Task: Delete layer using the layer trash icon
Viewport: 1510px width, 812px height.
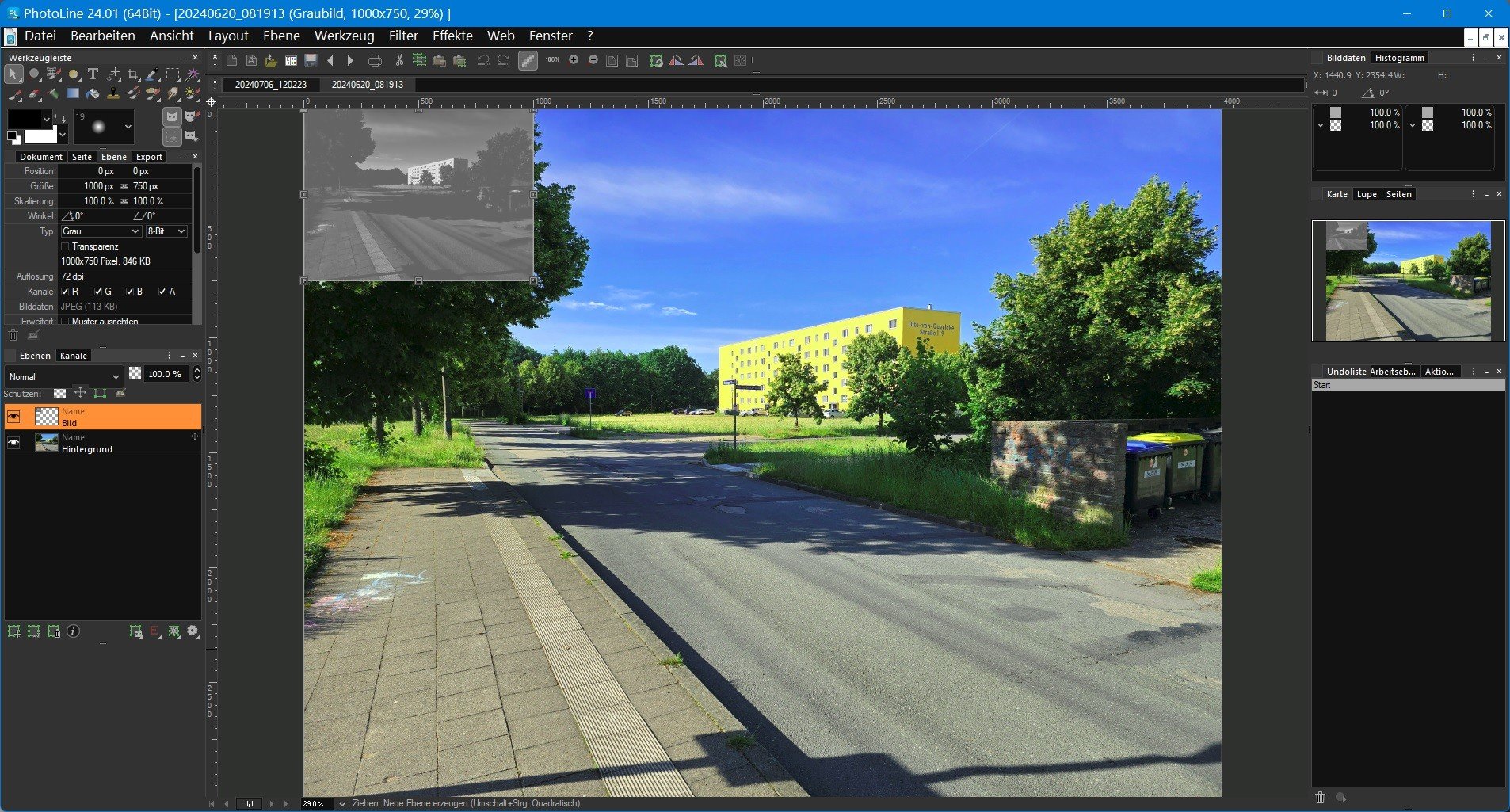Action: [x=13, y=335]
